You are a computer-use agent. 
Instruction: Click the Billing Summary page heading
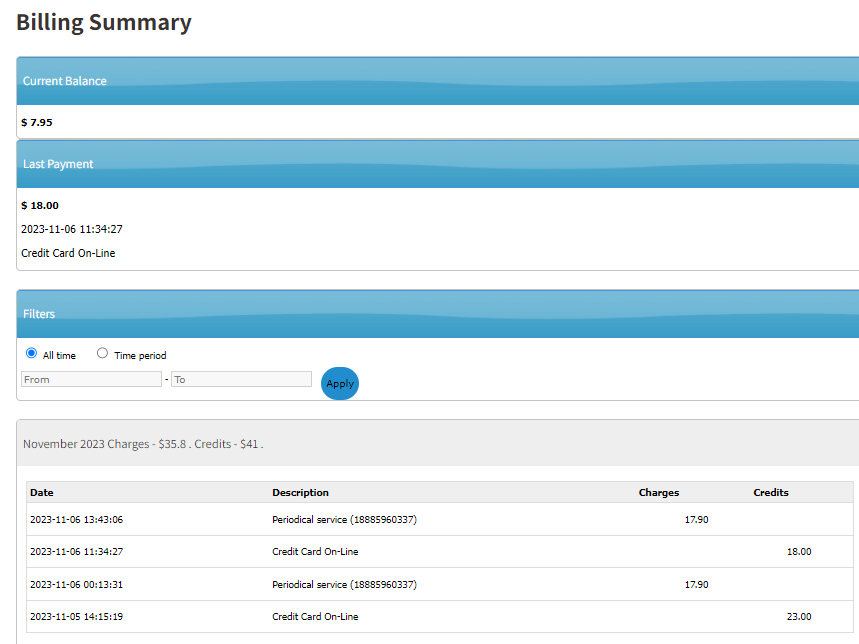(104, 22)
